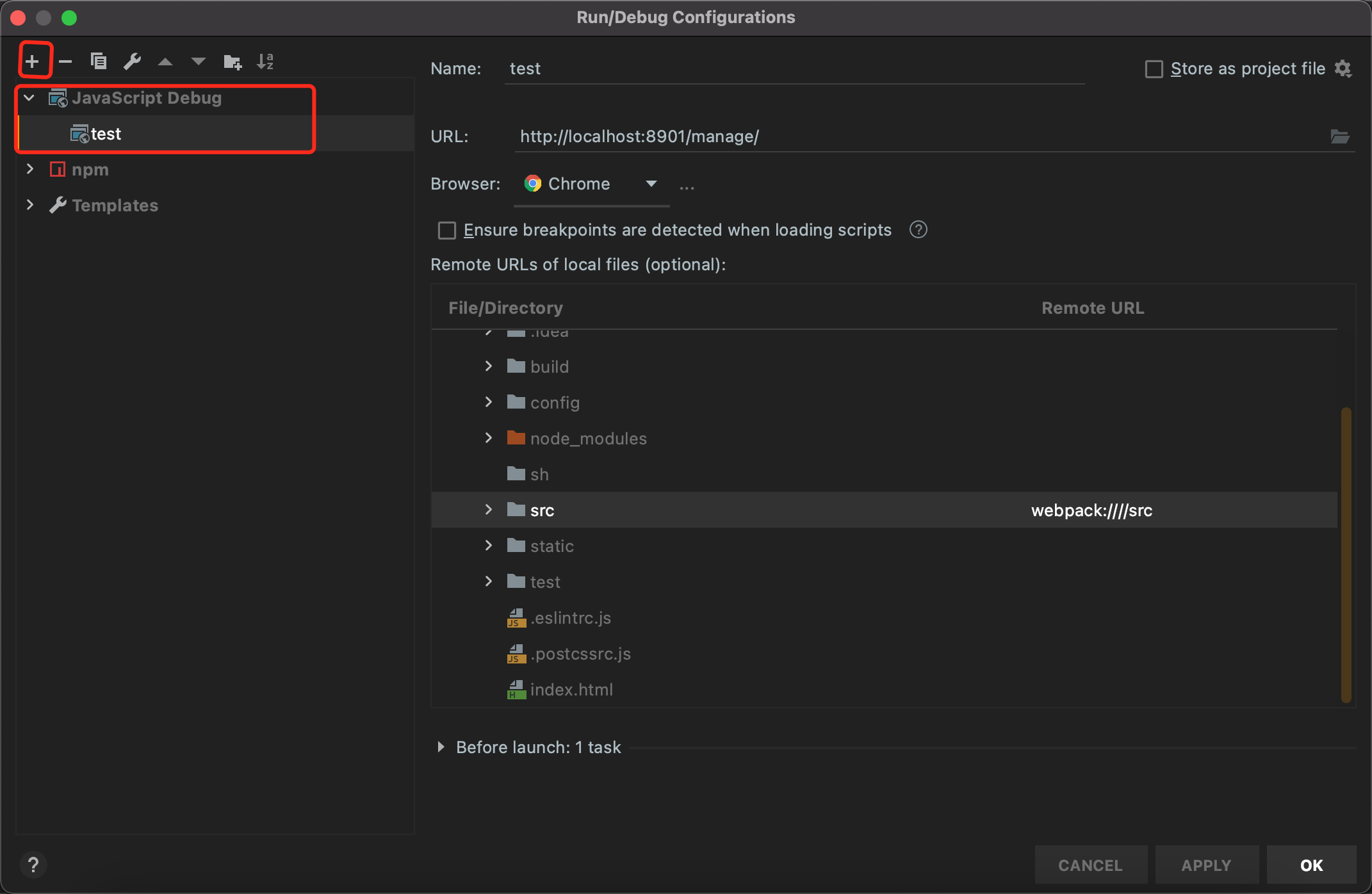The width and height of the screenshot is (1372, 894).
Task: Expand the Before launch task section
Action: click(441, 747)
